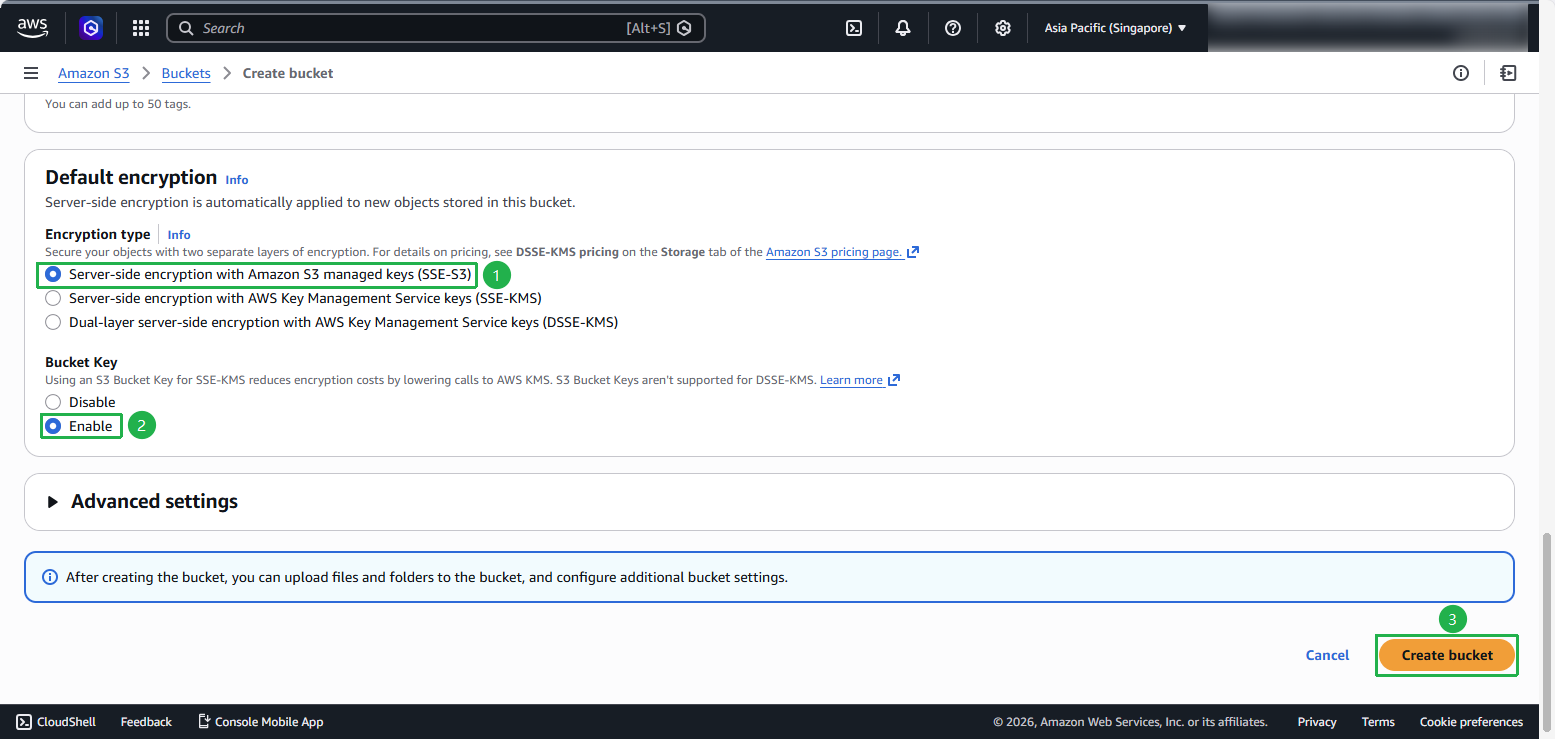Select Dual-layer DSSE-KMS encryption option
This screenshot has width=1555, height=739.
[53, 322]
